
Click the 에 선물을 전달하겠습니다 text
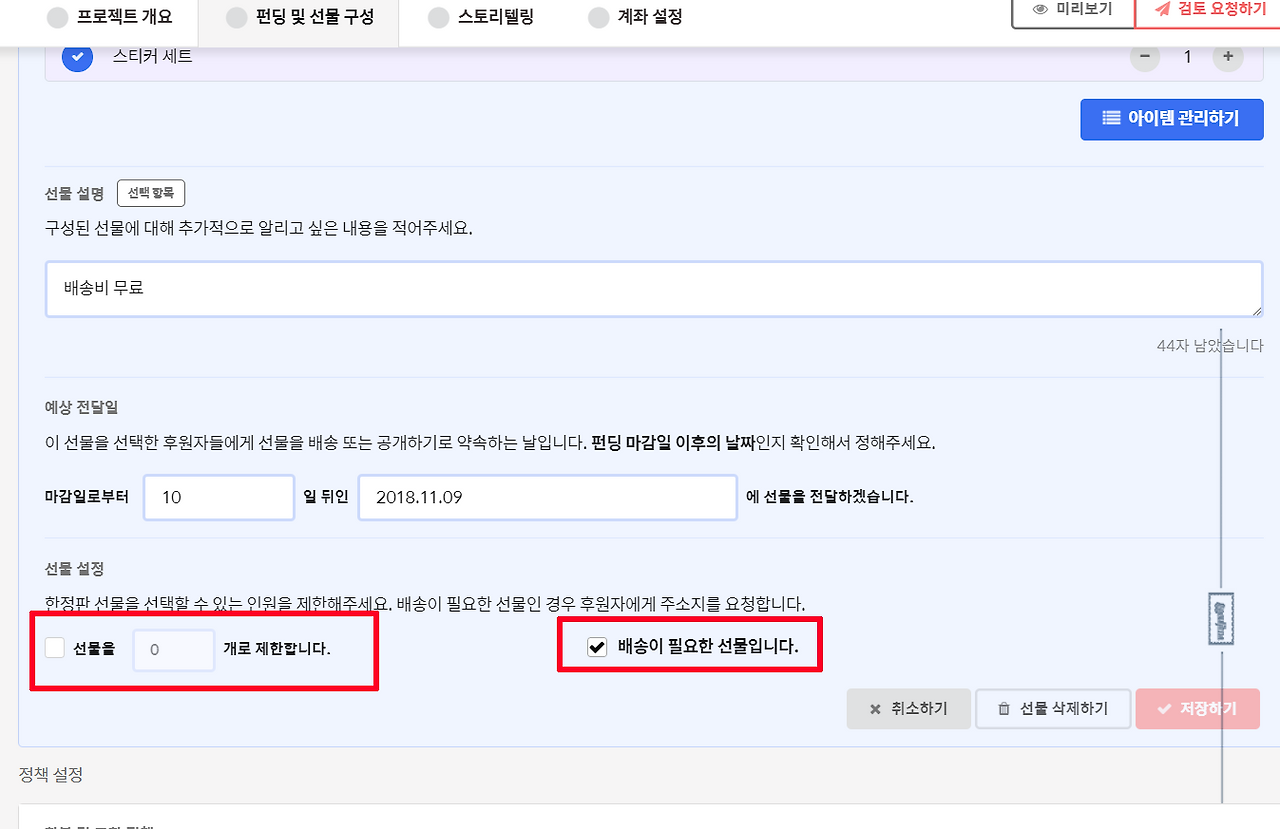point(830,497)
